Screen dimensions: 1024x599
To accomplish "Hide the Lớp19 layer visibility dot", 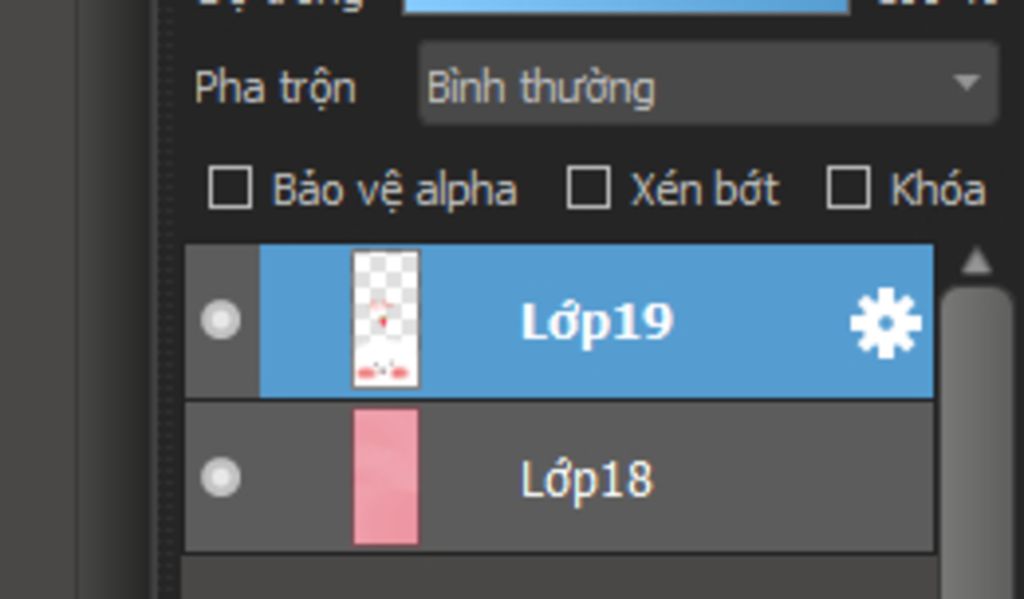I will [221, 320].
